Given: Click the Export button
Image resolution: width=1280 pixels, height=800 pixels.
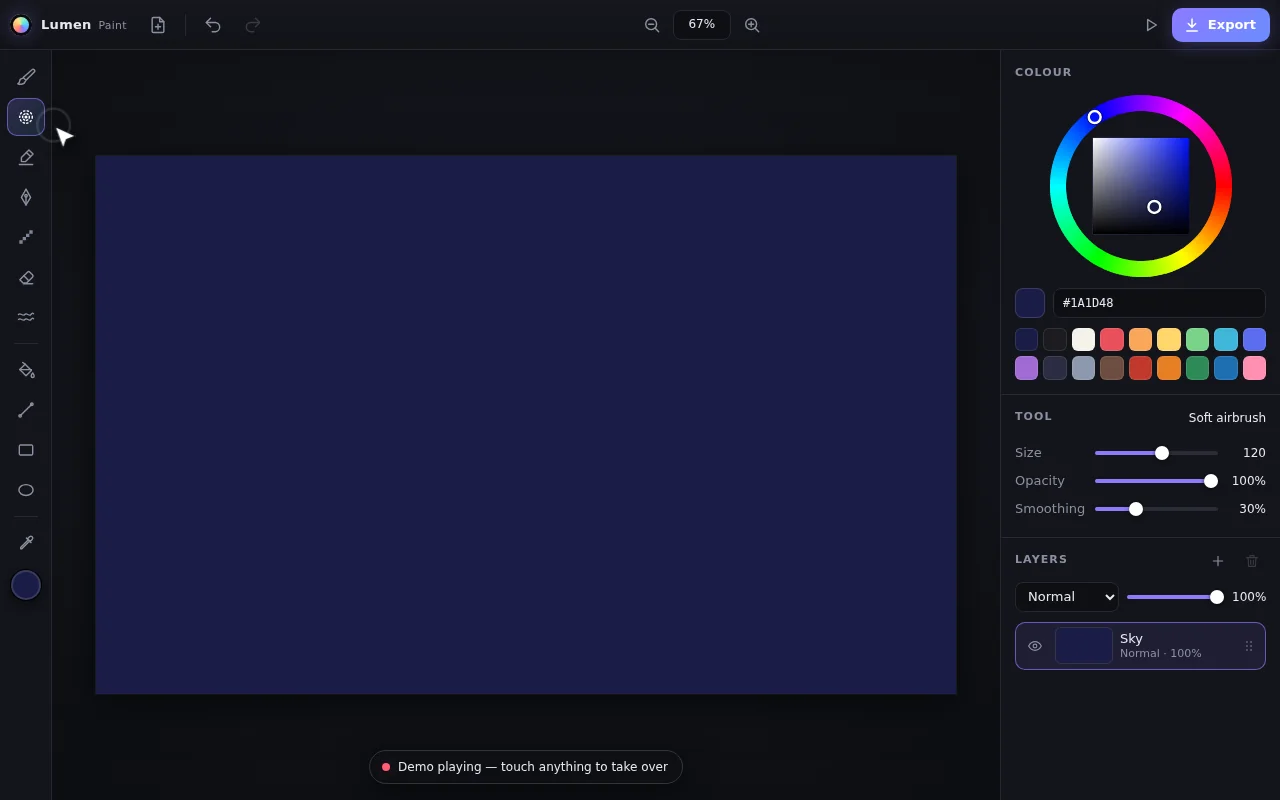Looking at the screenshot, I should tap(1220, 25).
